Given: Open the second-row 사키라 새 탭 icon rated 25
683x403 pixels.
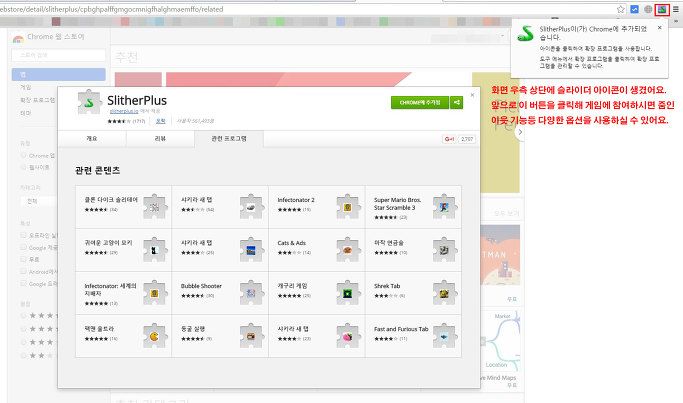Looking at the screenshot, I should (251, 250).
